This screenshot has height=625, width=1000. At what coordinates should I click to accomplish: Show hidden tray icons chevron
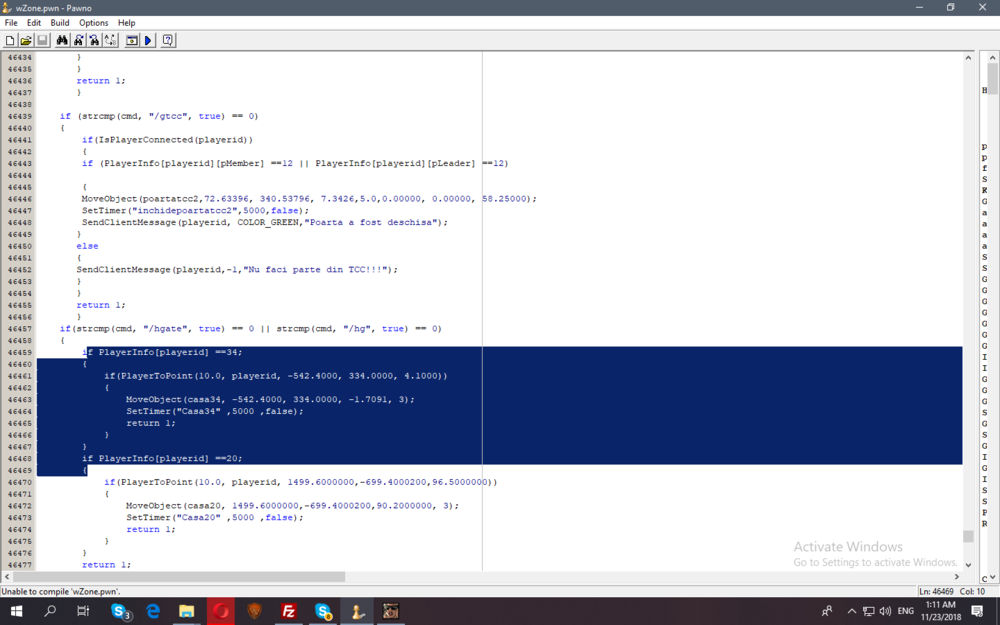pyautogui.click(x=851, y=611)
